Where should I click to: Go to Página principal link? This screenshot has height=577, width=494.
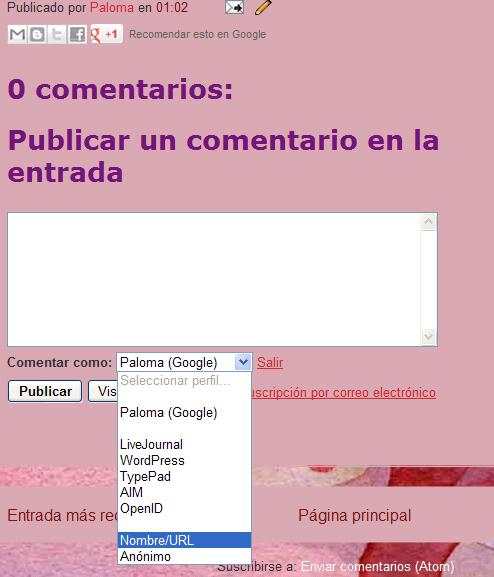coord(354,515)
